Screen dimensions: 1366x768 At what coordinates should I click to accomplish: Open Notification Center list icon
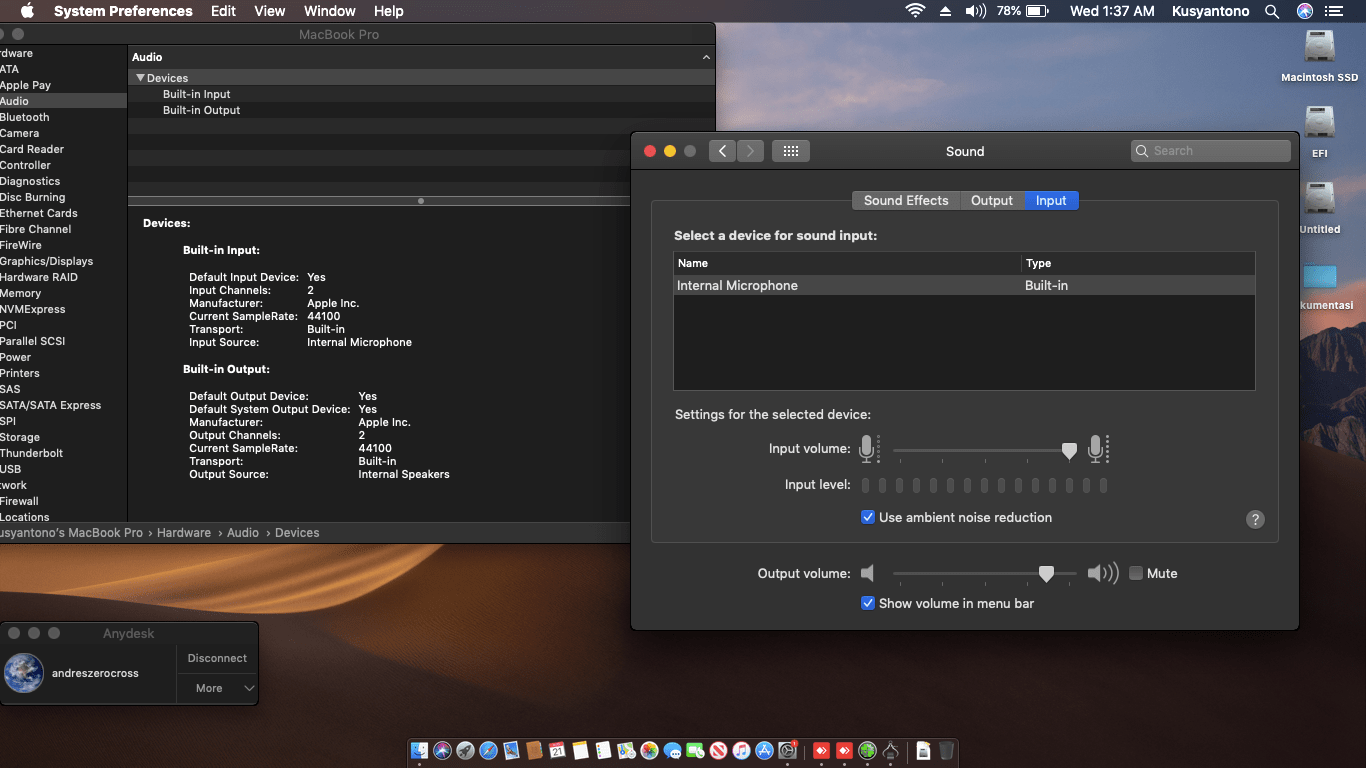[x=1334, y=11]
